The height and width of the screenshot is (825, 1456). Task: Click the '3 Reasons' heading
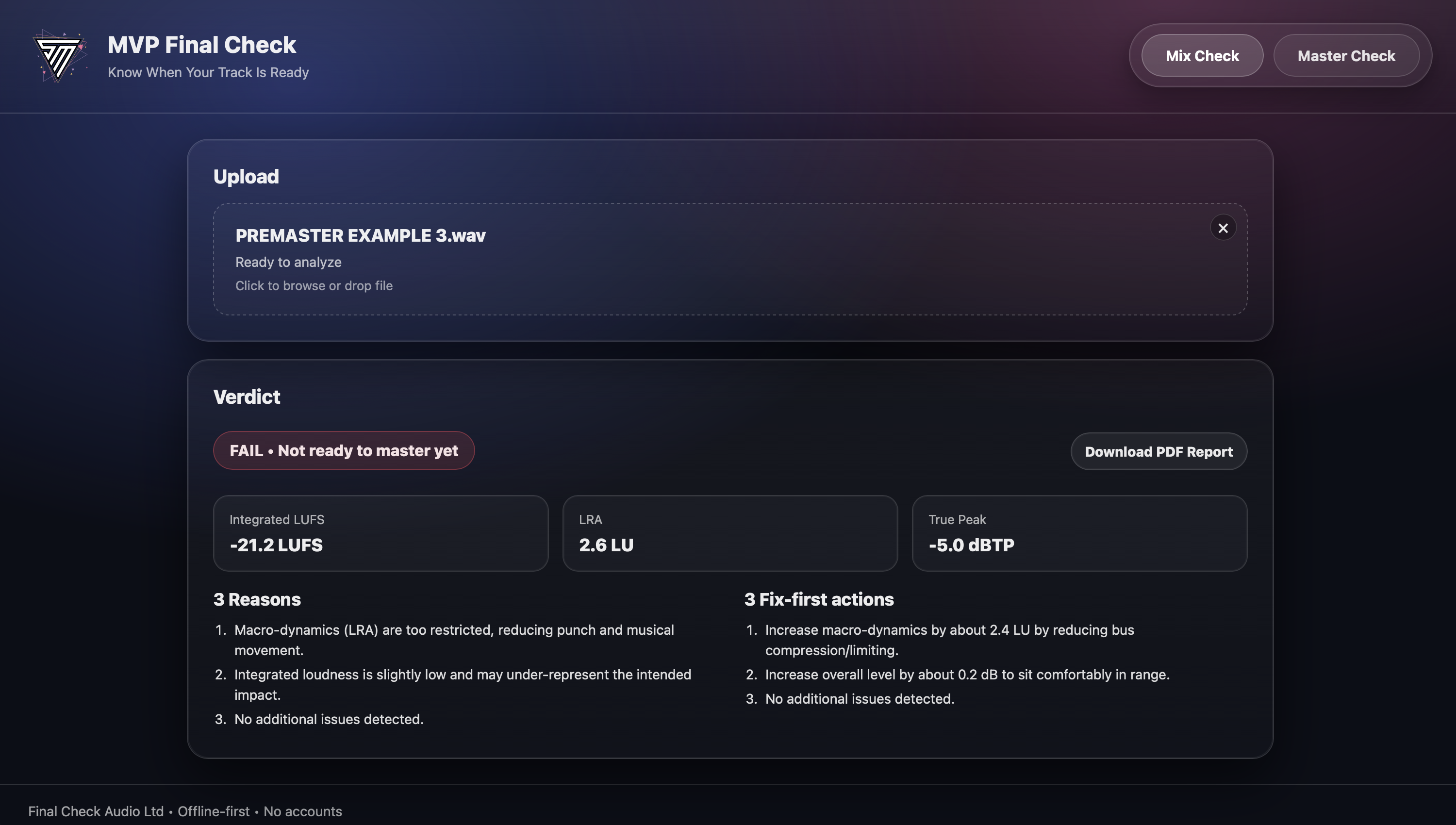pyautogui.click(x=257, y=599)
